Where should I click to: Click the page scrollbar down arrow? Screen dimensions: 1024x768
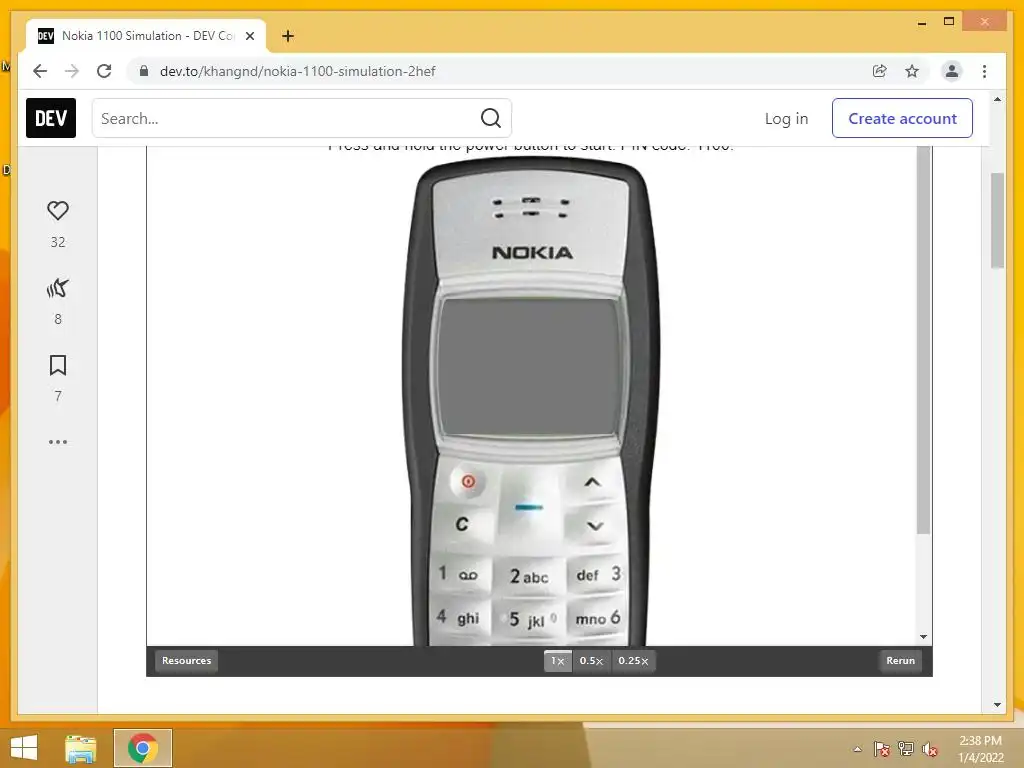(997, 705)
